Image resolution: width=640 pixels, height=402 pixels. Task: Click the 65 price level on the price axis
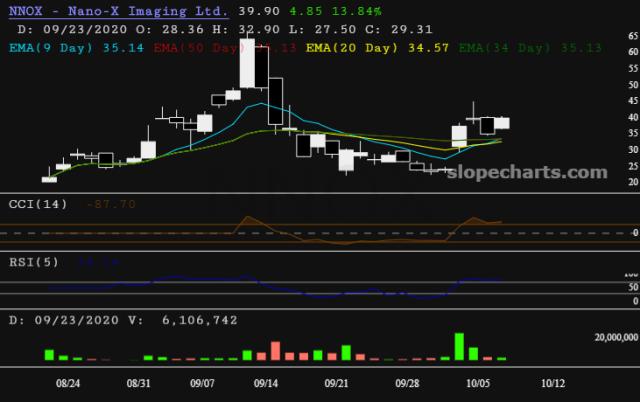632,36
